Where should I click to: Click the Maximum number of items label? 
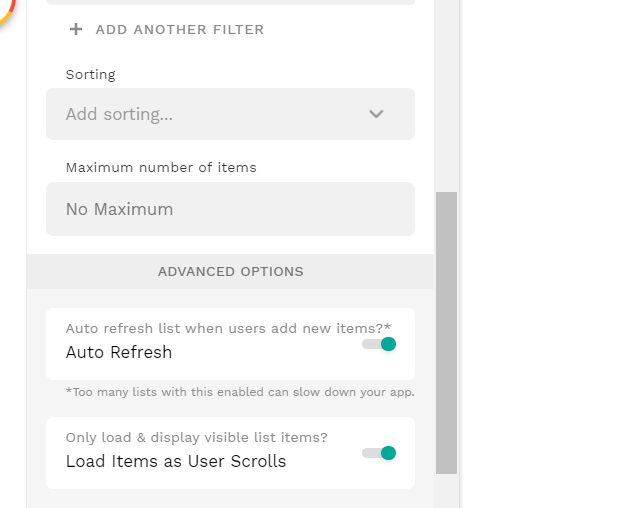pos(161,167)
